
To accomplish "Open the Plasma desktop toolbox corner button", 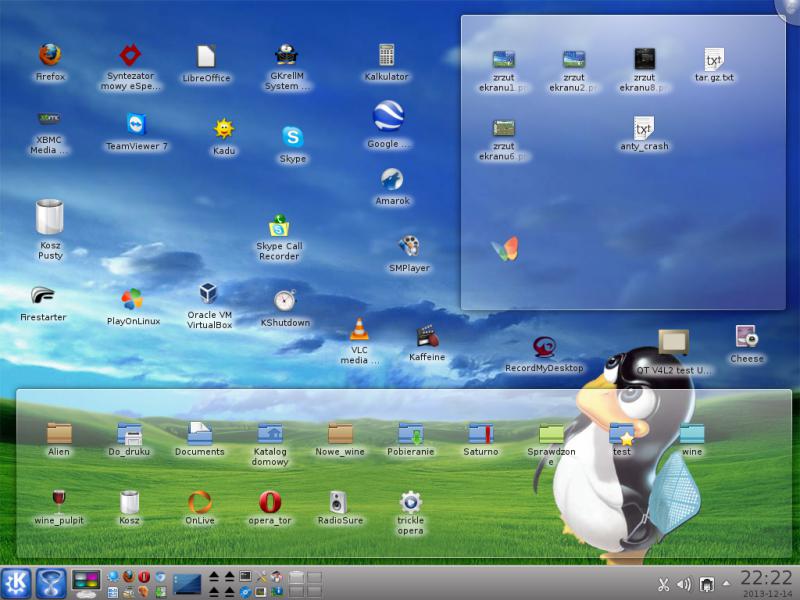I will pyautogui.click(x=790, y=8).
